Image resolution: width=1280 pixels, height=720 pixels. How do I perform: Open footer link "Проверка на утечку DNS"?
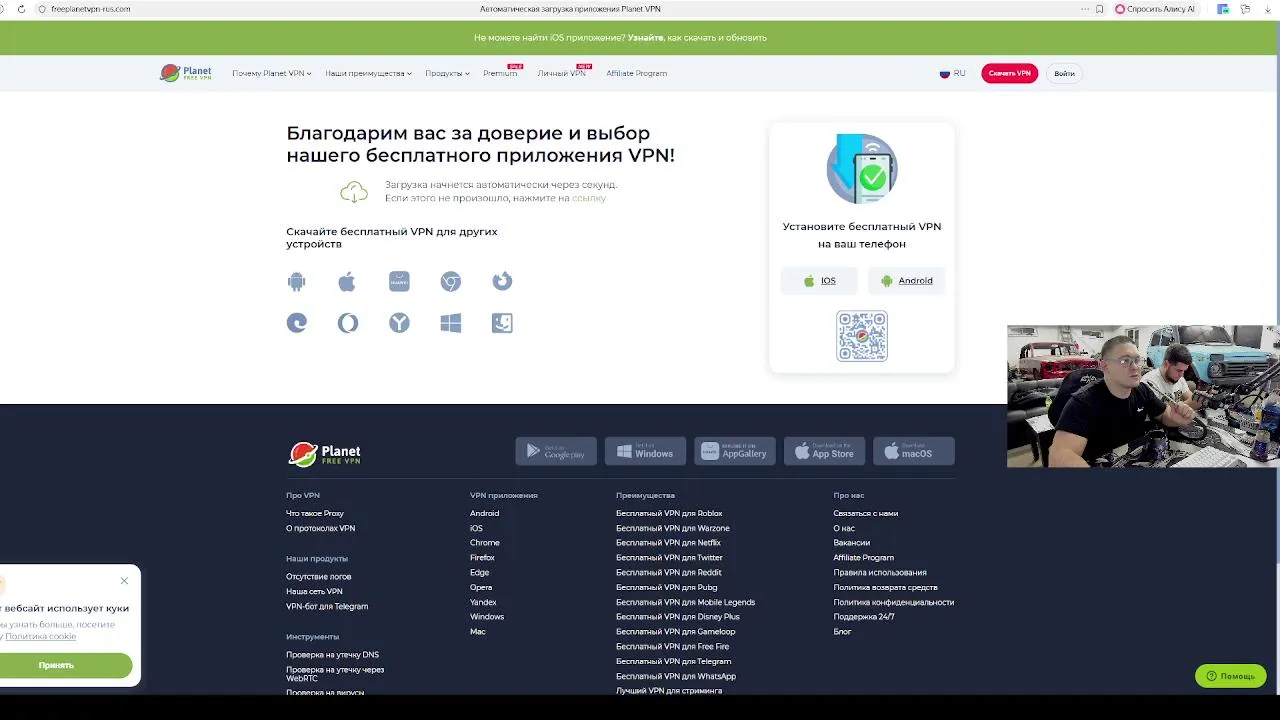(332, 654)
